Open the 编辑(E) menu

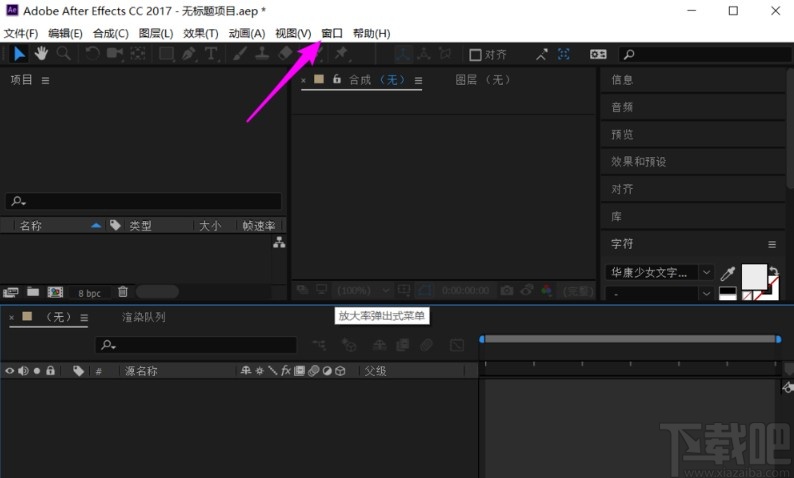pos(65,33)
